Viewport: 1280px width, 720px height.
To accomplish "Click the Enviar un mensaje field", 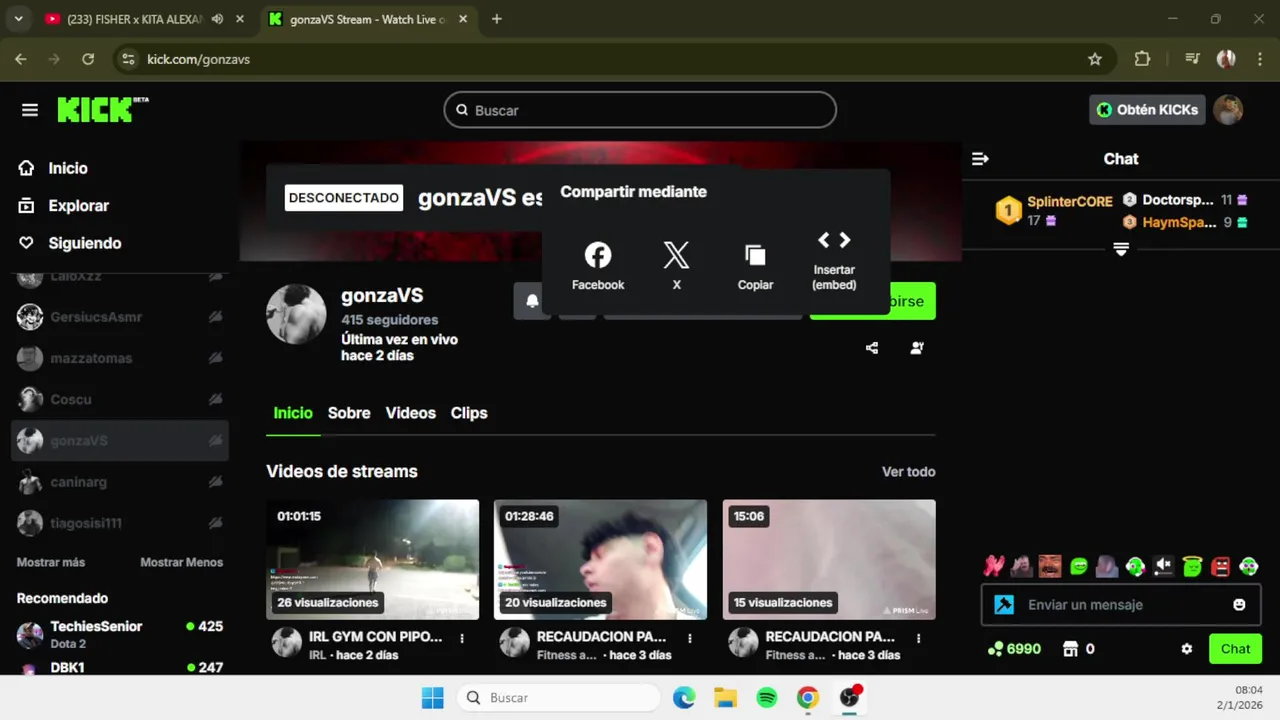I will pyautogui.click(x=1121, y=605).
